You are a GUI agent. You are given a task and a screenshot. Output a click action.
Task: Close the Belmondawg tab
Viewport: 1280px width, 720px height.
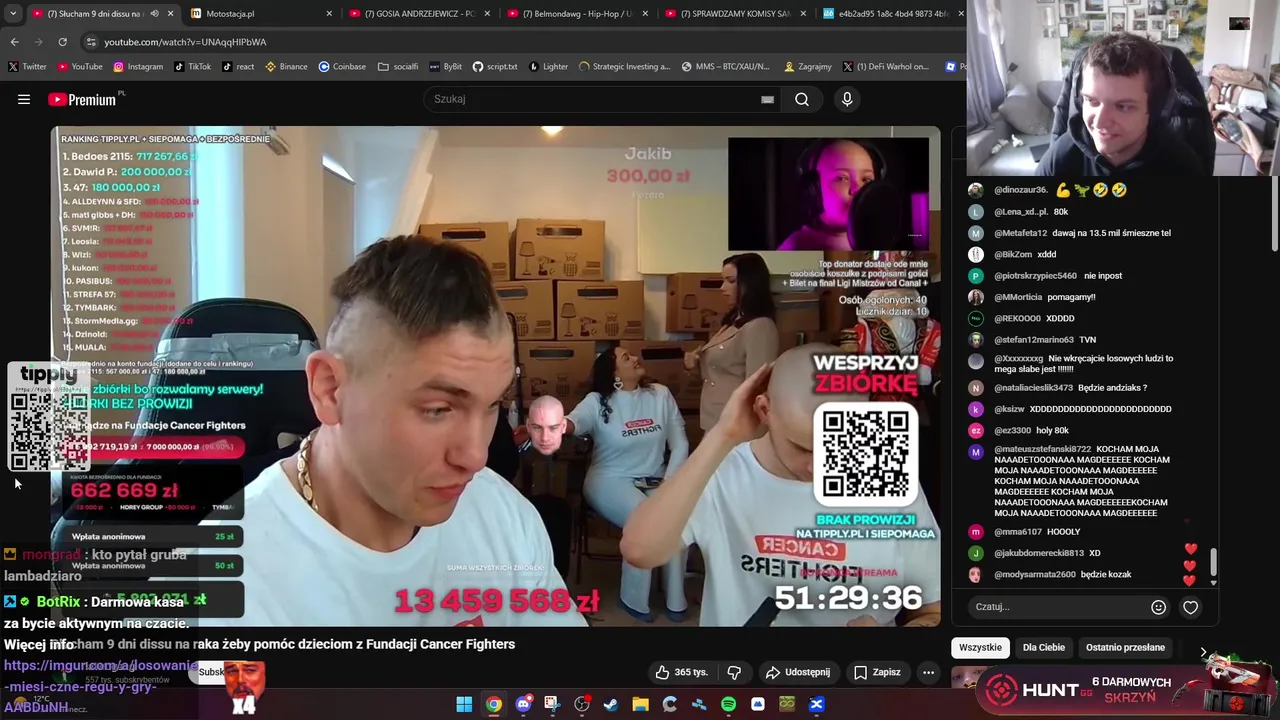tap(645, 14)
